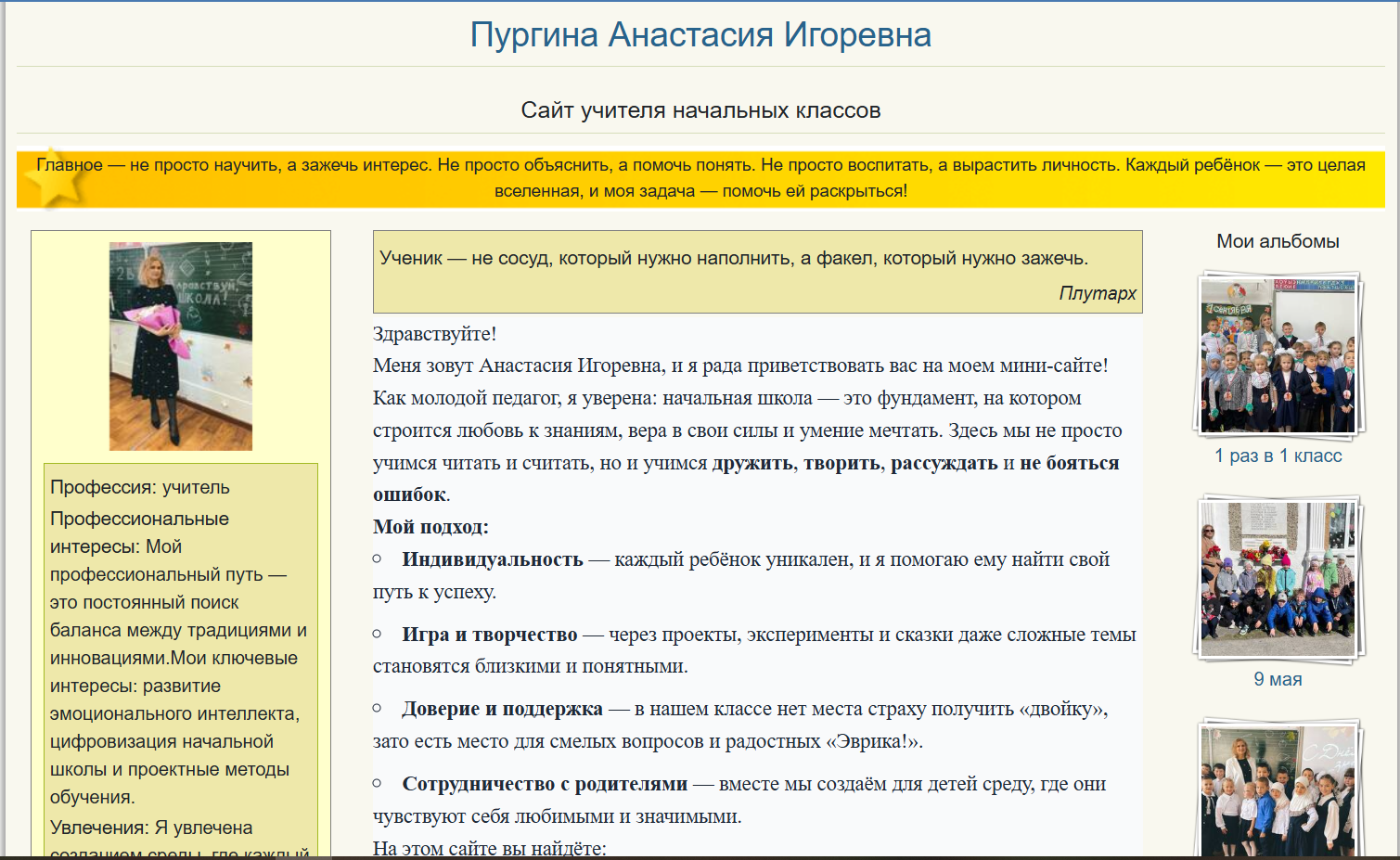Open the '9 мая' album thumbnail
This screenshot has height=860, width=1400.
1278,579
